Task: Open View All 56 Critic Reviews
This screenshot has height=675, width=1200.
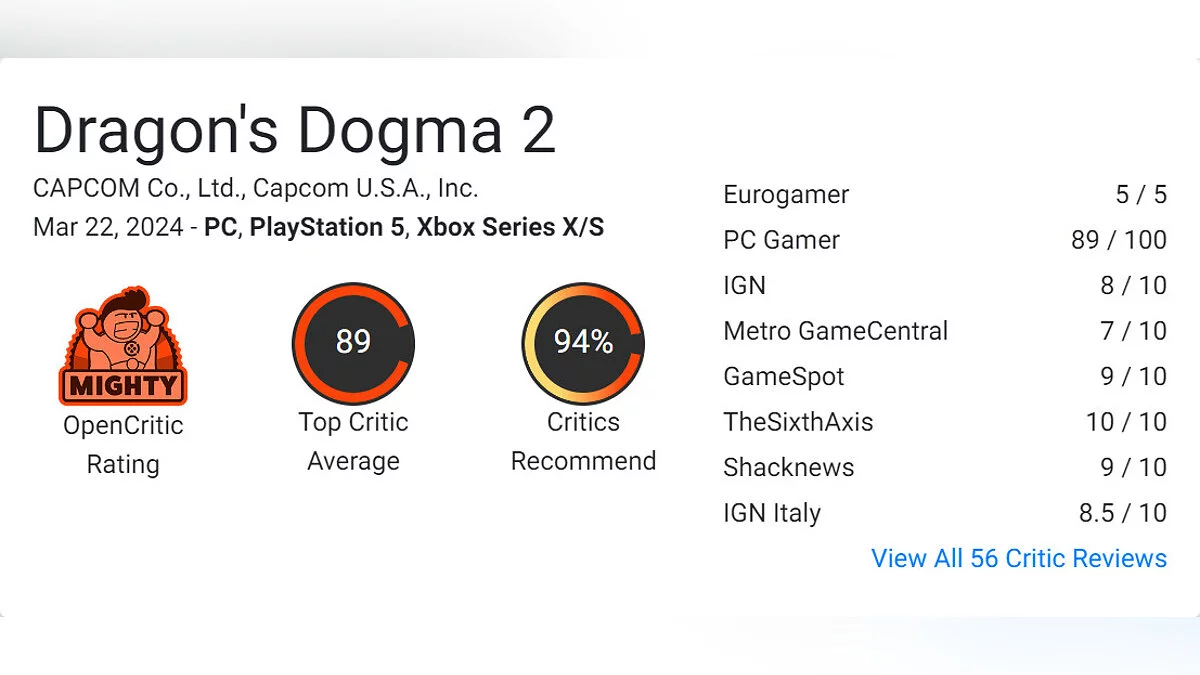Action: (x=1018, y=558)
